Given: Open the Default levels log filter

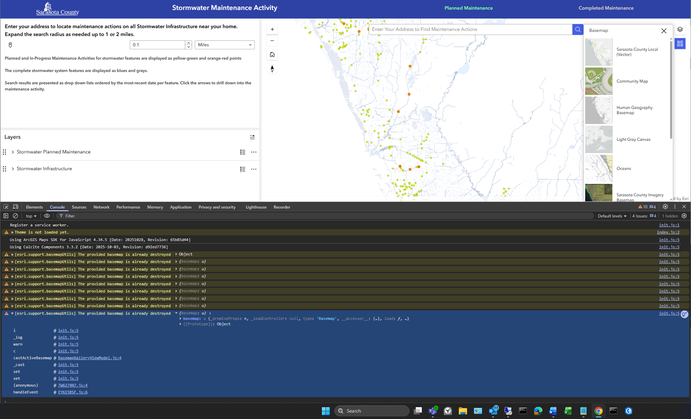Looking at the screenshot, I should (612, 216).
